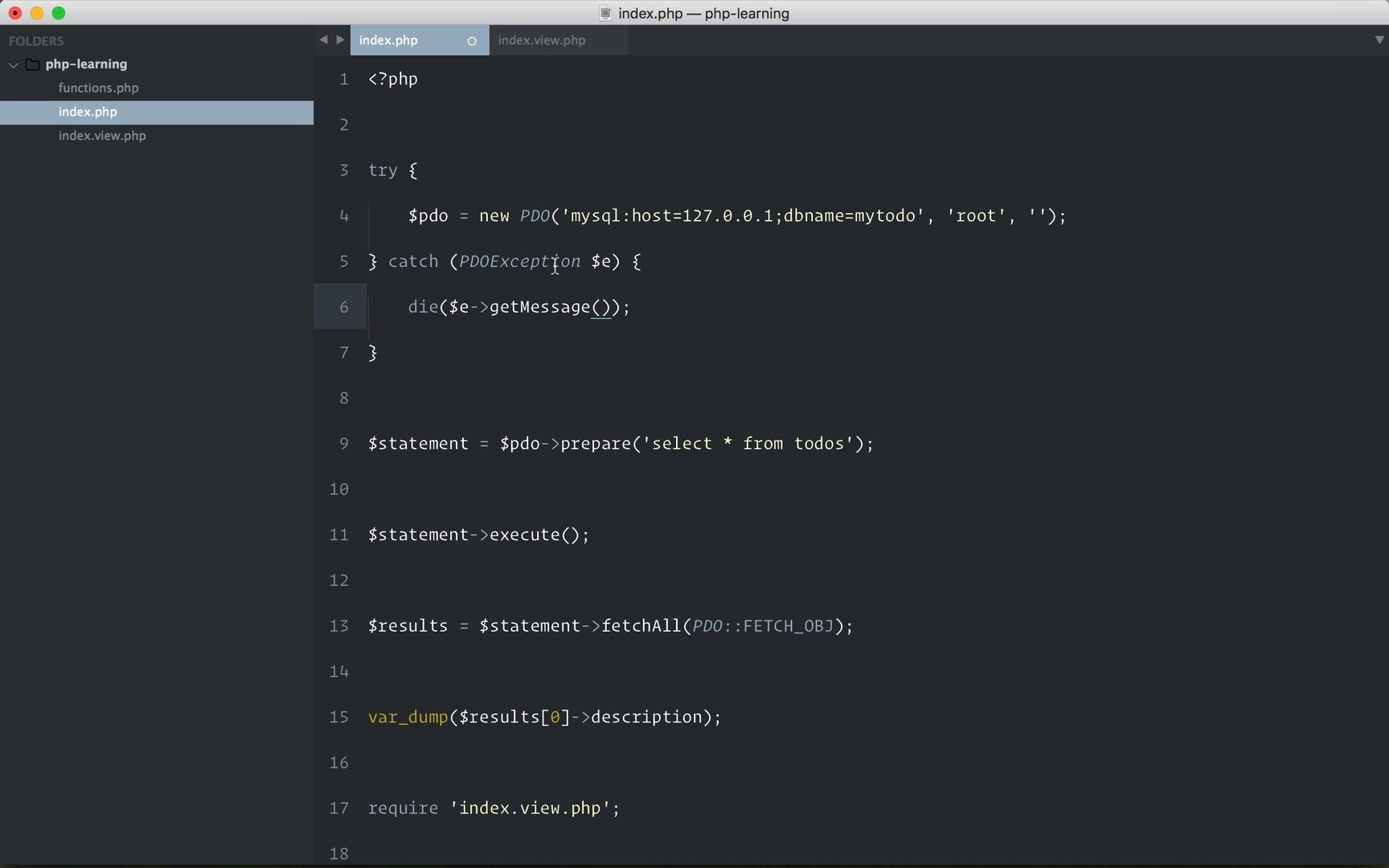Click 'execute' on line 11
Viewport: 1389px width, 868px height.
click(524, 534)
